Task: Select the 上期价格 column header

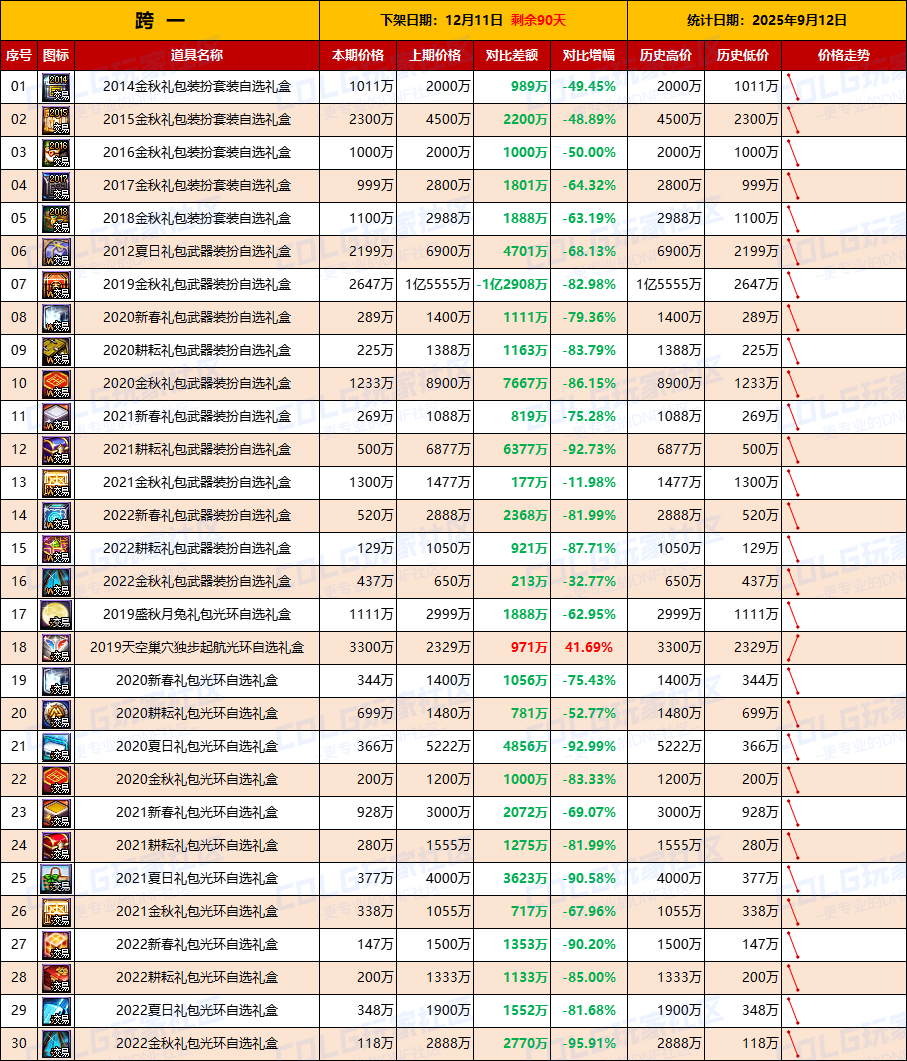Action: (x=435, y=55)
